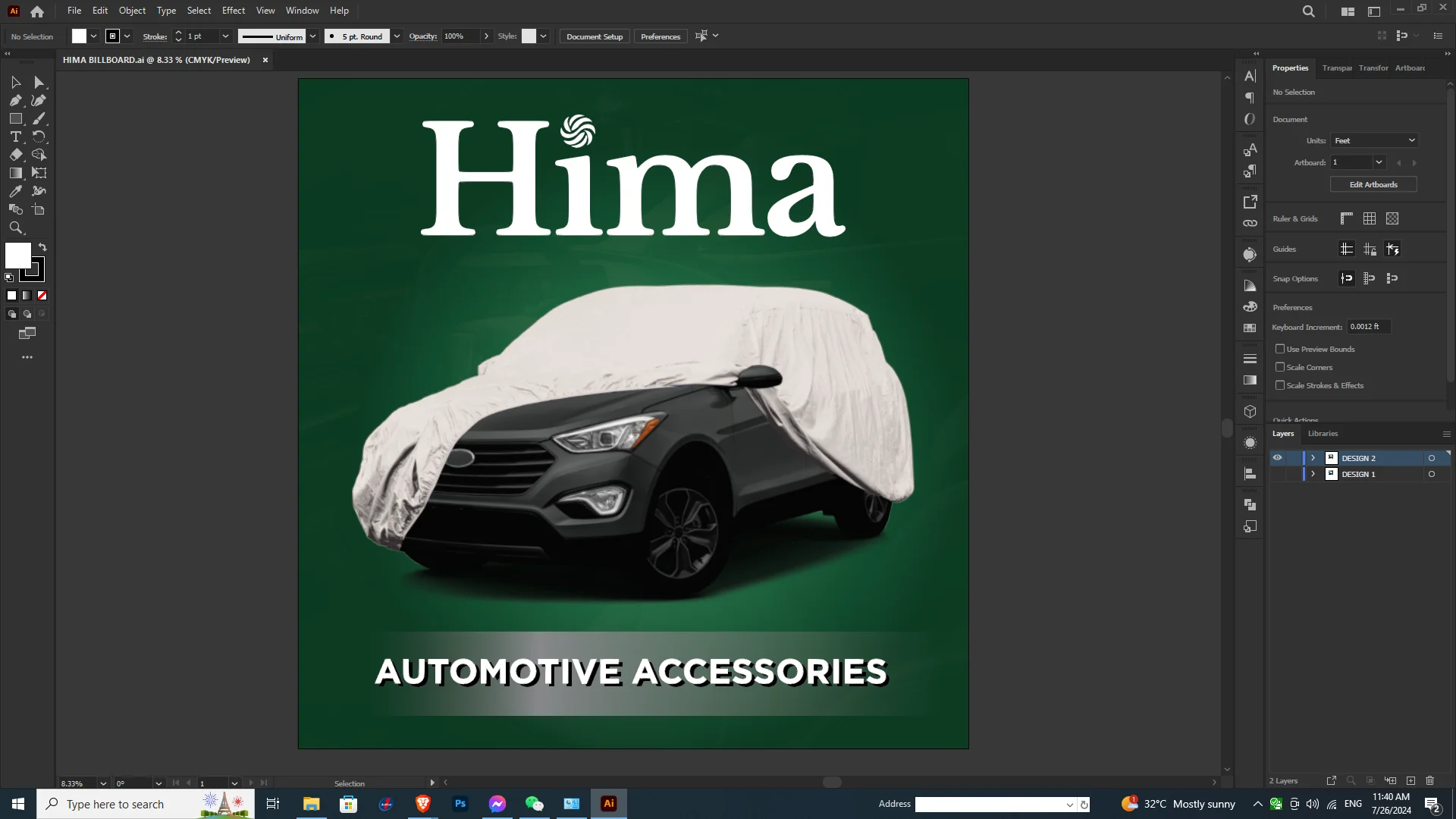
Task: Open the 5 pt. Round brush dropdown
Action: coord(397,36)
